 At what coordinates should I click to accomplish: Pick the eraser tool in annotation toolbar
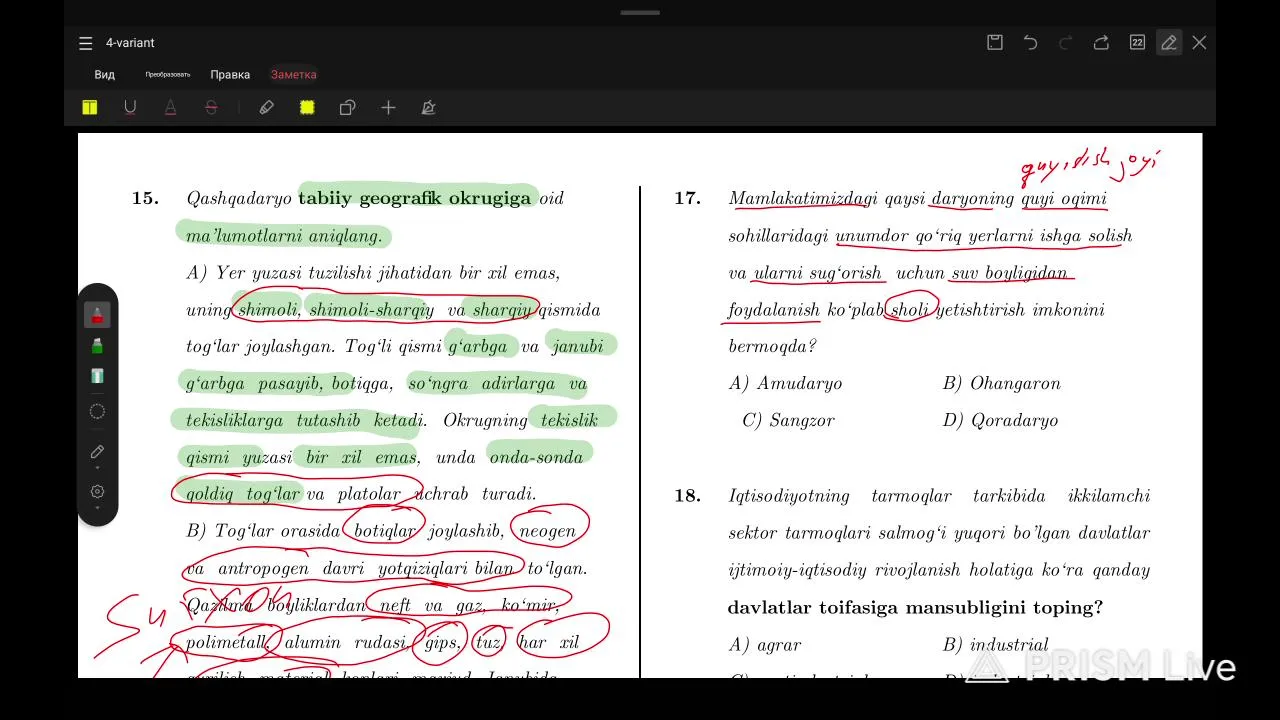pos(267,108)
